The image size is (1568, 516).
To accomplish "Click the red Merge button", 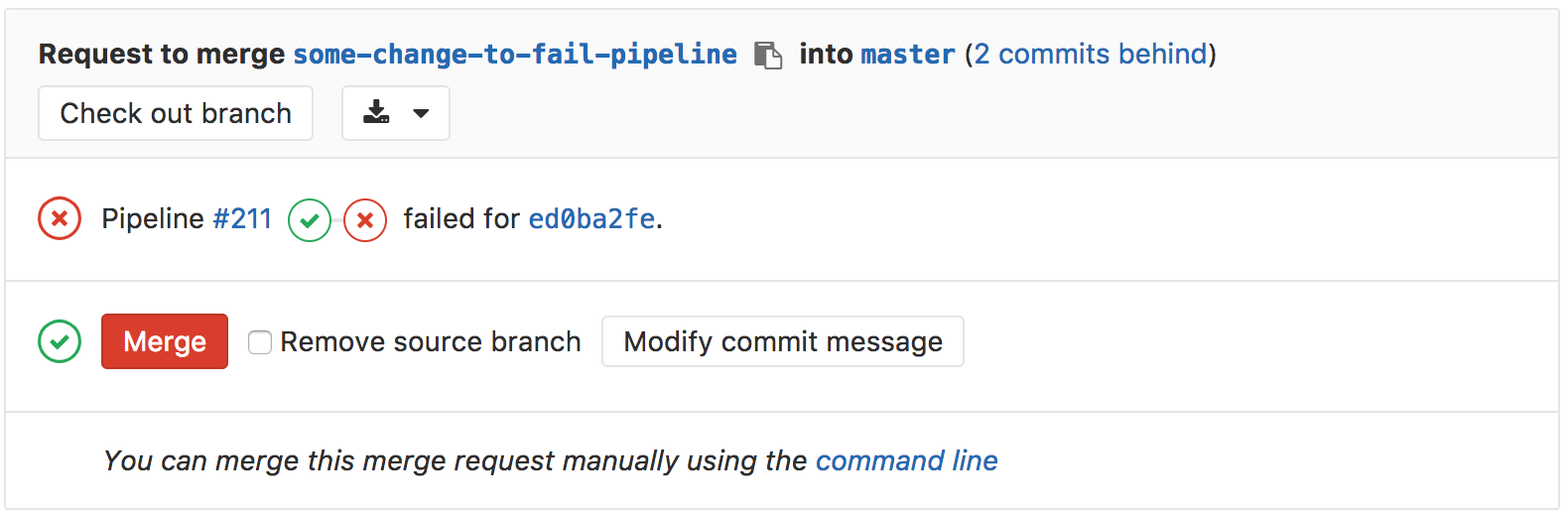I will (x=165, y=341).
